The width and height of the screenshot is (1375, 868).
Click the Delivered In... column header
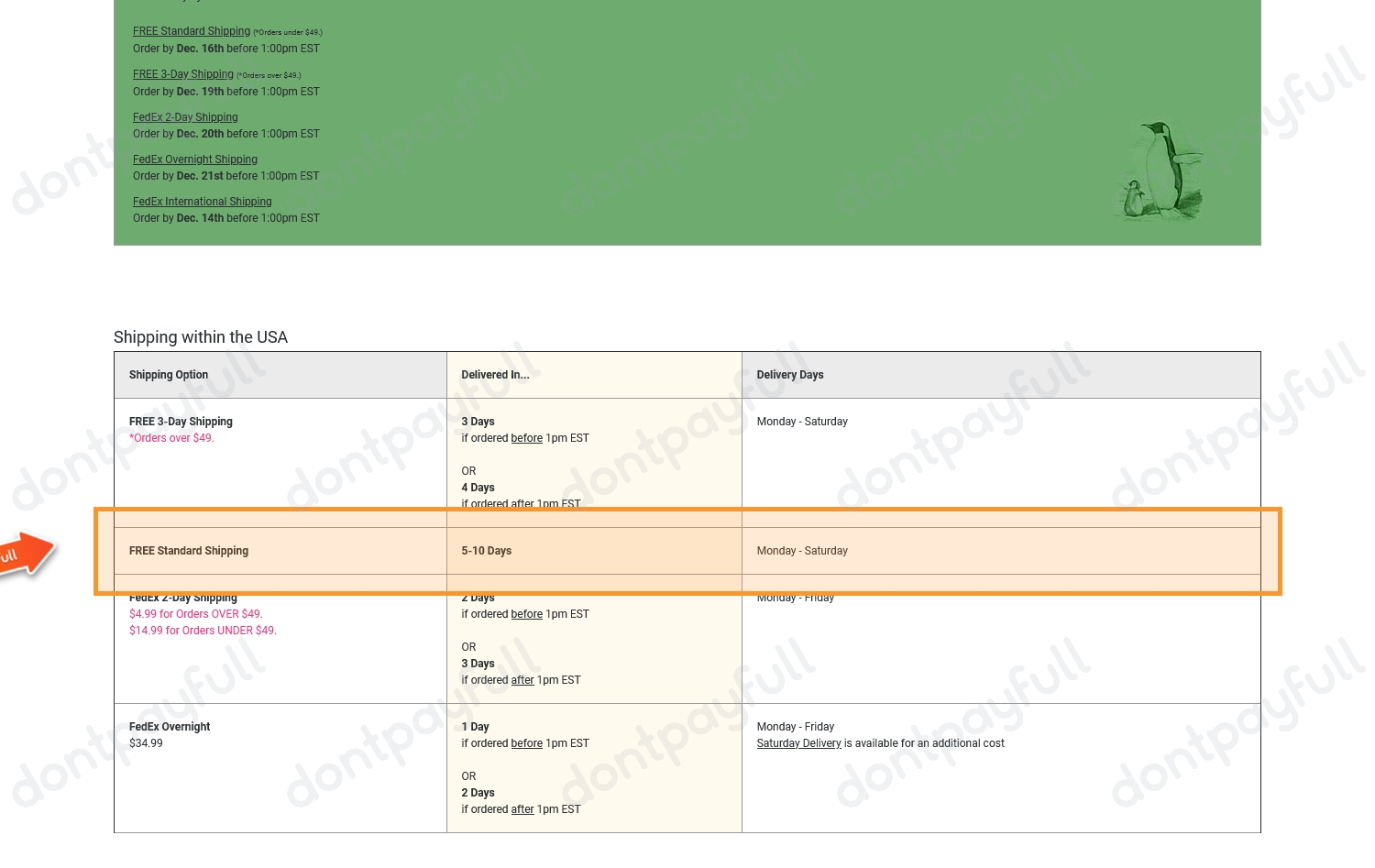coord(495,375)
